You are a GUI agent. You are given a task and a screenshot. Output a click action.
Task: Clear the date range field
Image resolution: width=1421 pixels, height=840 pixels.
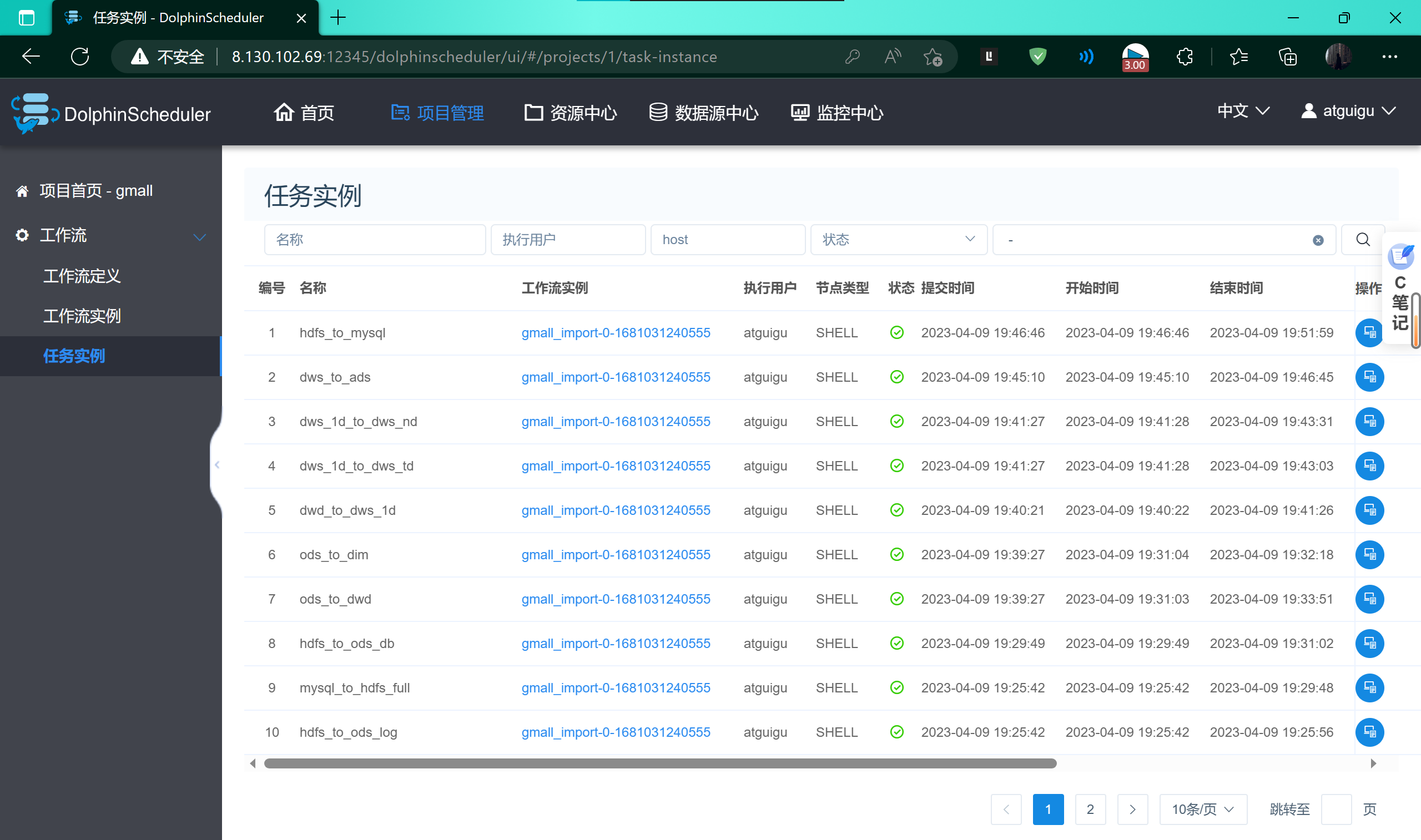point(1318,241)
